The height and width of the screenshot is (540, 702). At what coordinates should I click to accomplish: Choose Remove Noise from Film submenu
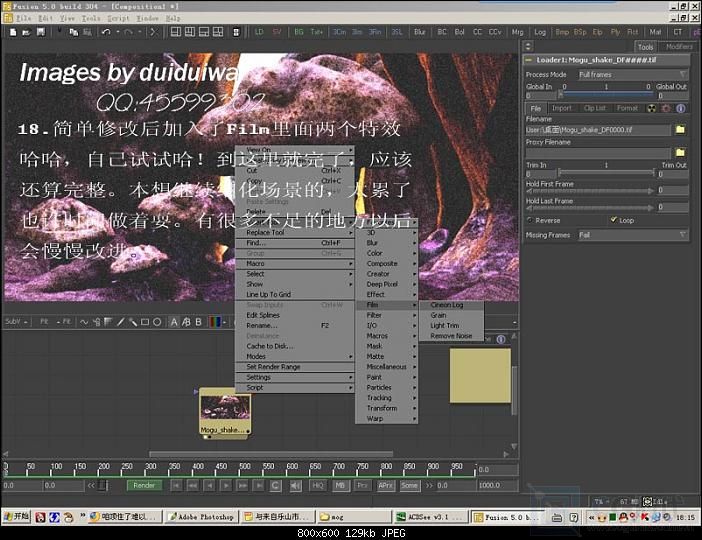[451, 336]
